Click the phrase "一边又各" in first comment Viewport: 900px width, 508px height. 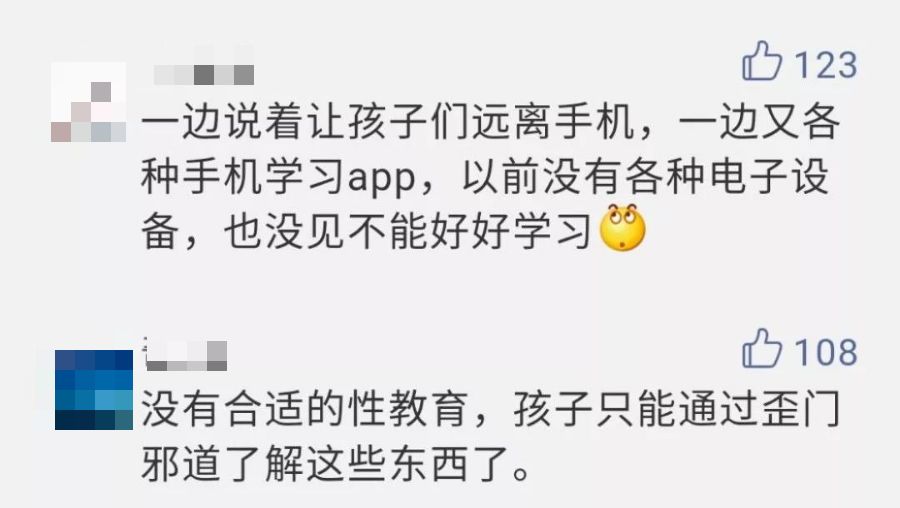point(759,121)
